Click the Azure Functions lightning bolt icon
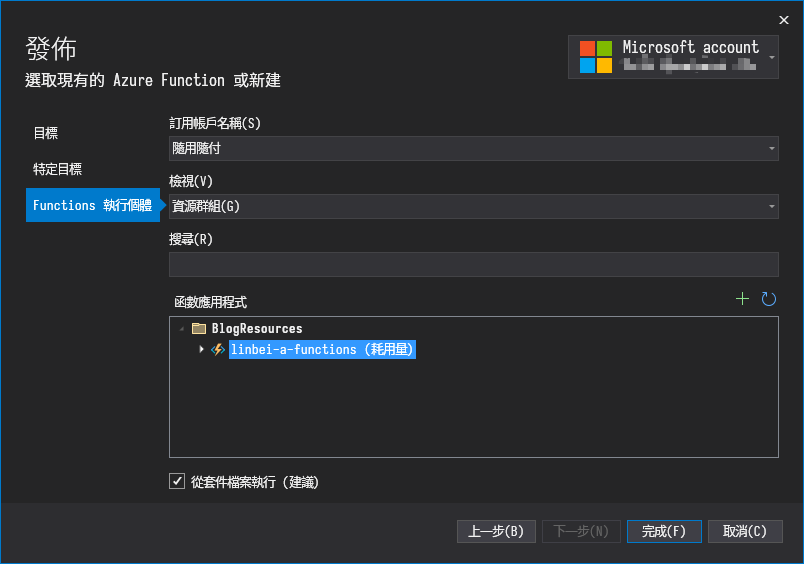 pyautogui.click(x=218, y=350)
